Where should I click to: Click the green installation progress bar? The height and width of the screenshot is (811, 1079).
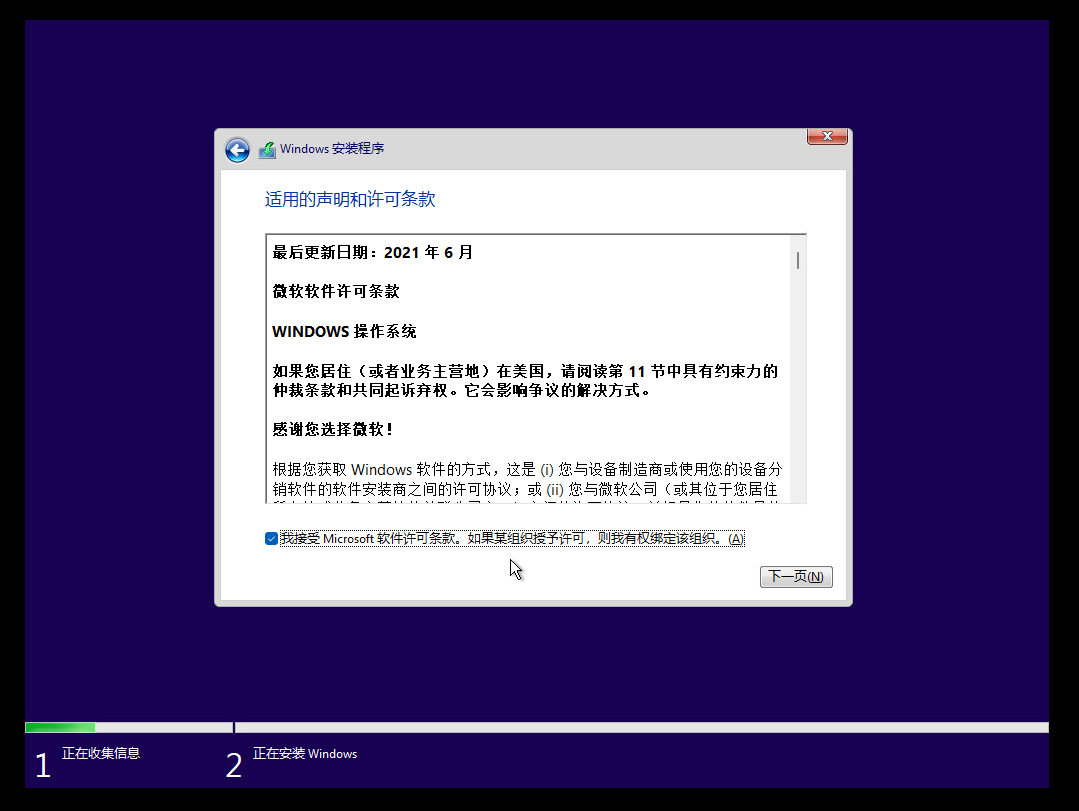60,727
